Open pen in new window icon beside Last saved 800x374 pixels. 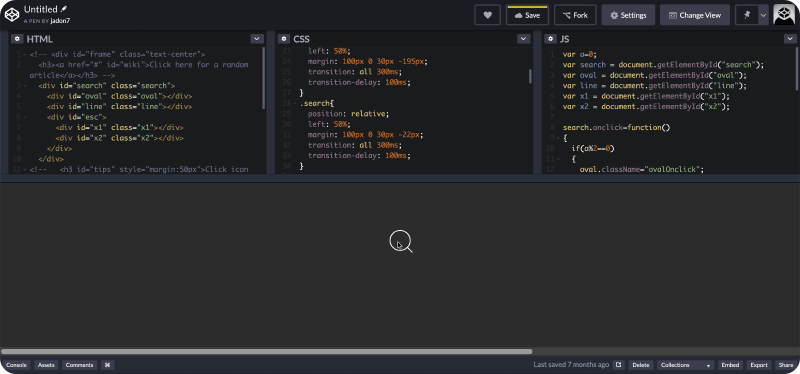click(x=618, y=365)
